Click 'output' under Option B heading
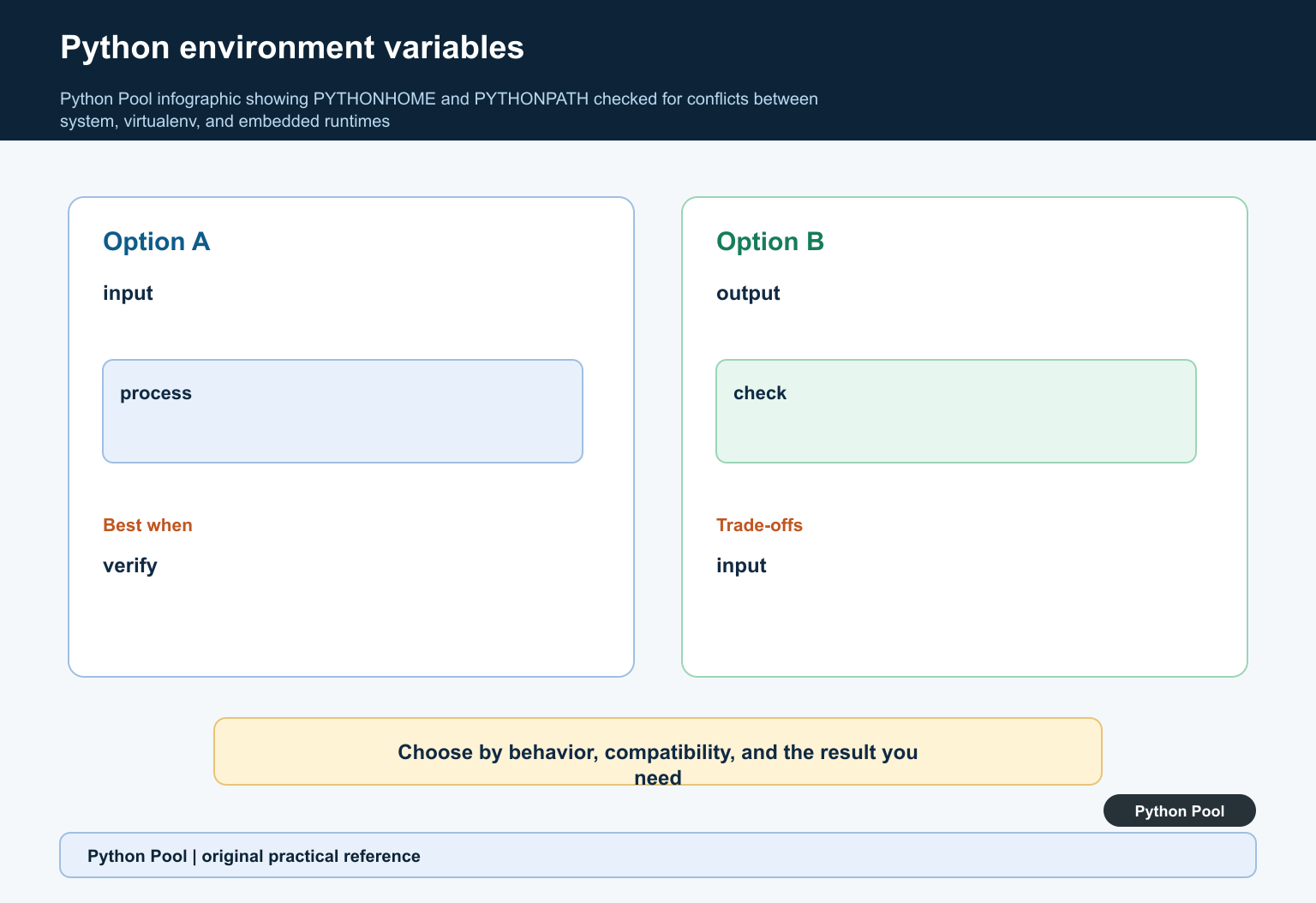The image size is (1316, 903). pyautogui.click(x=748, y=293)
